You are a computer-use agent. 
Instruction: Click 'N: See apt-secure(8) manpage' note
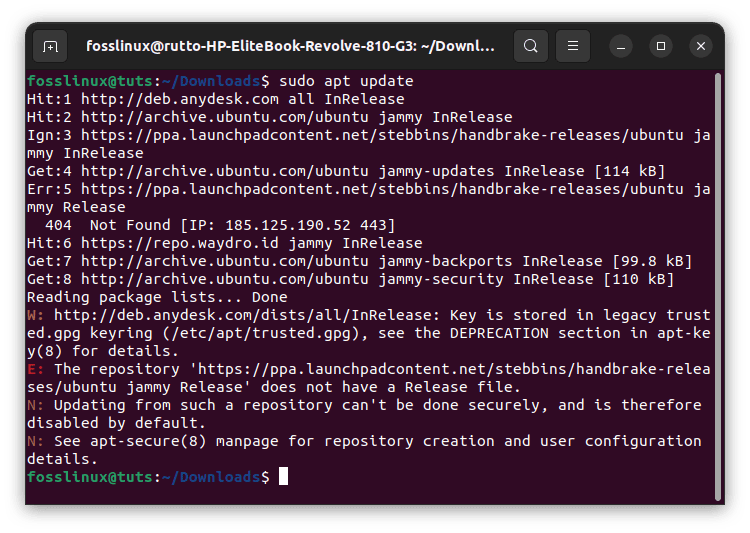click(364, 450)
